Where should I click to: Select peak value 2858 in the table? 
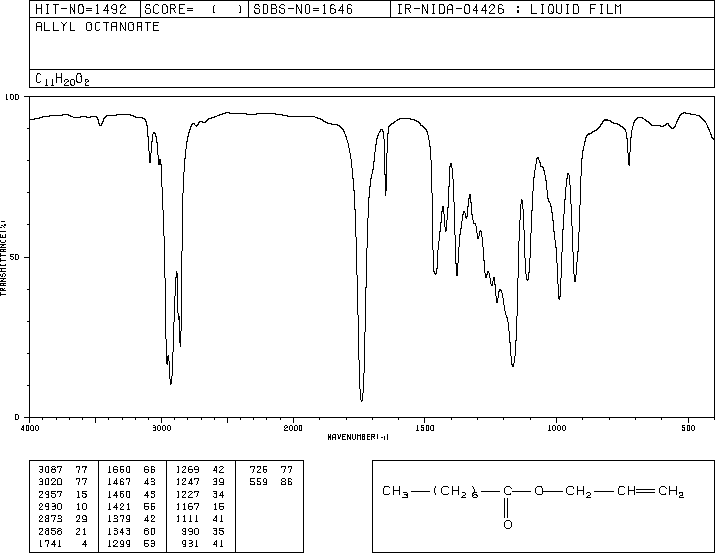tap(50, 531)
